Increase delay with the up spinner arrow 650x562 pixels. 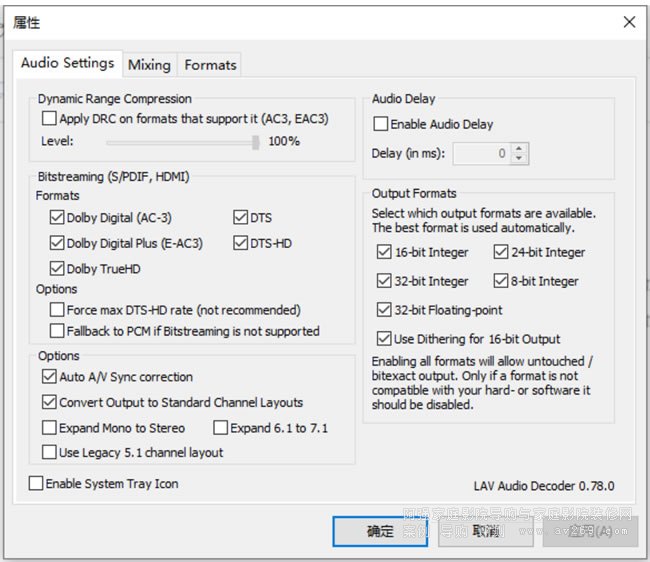521,149
